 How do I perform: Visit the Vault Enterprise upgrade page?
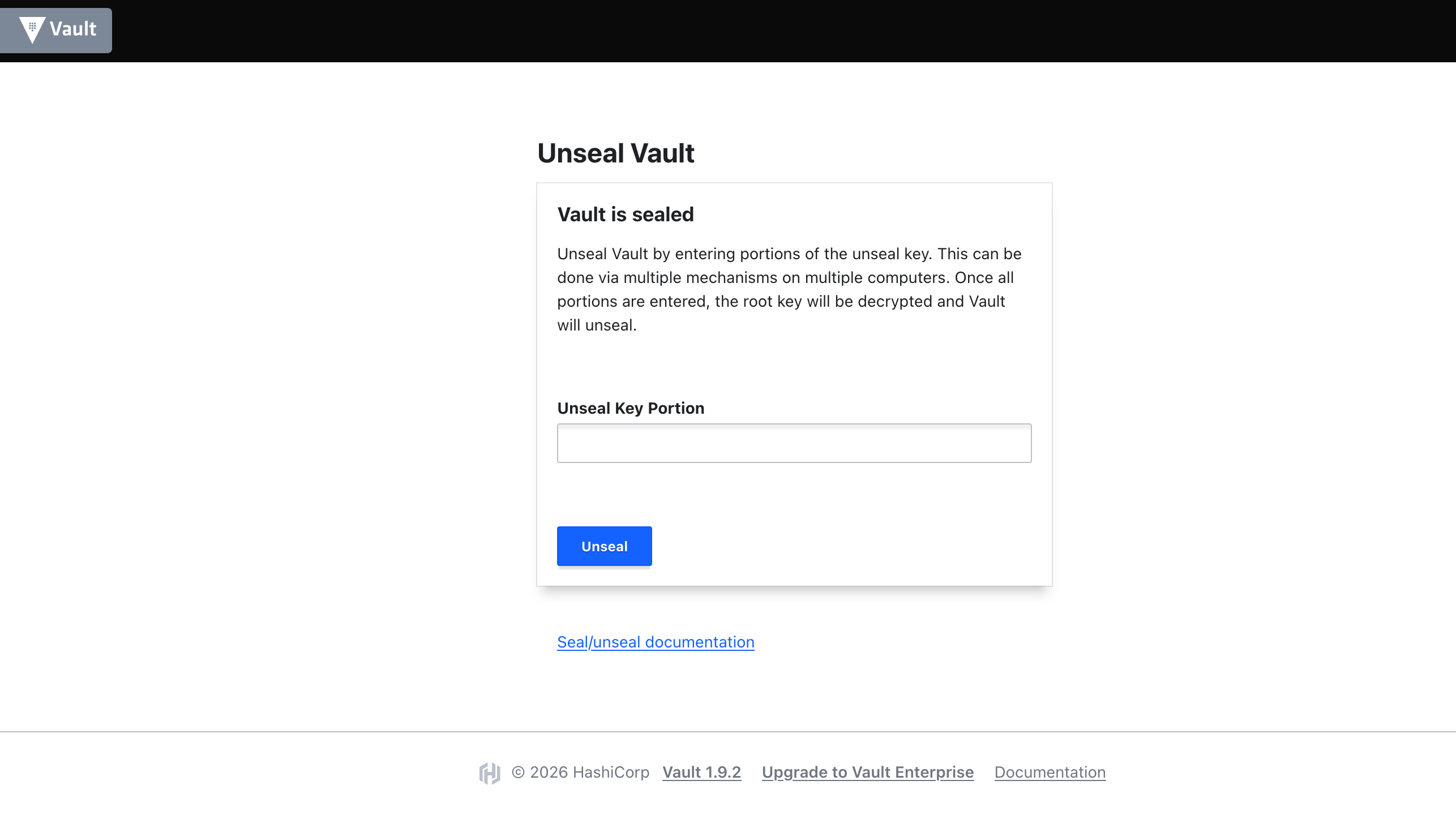click(868, 772)
